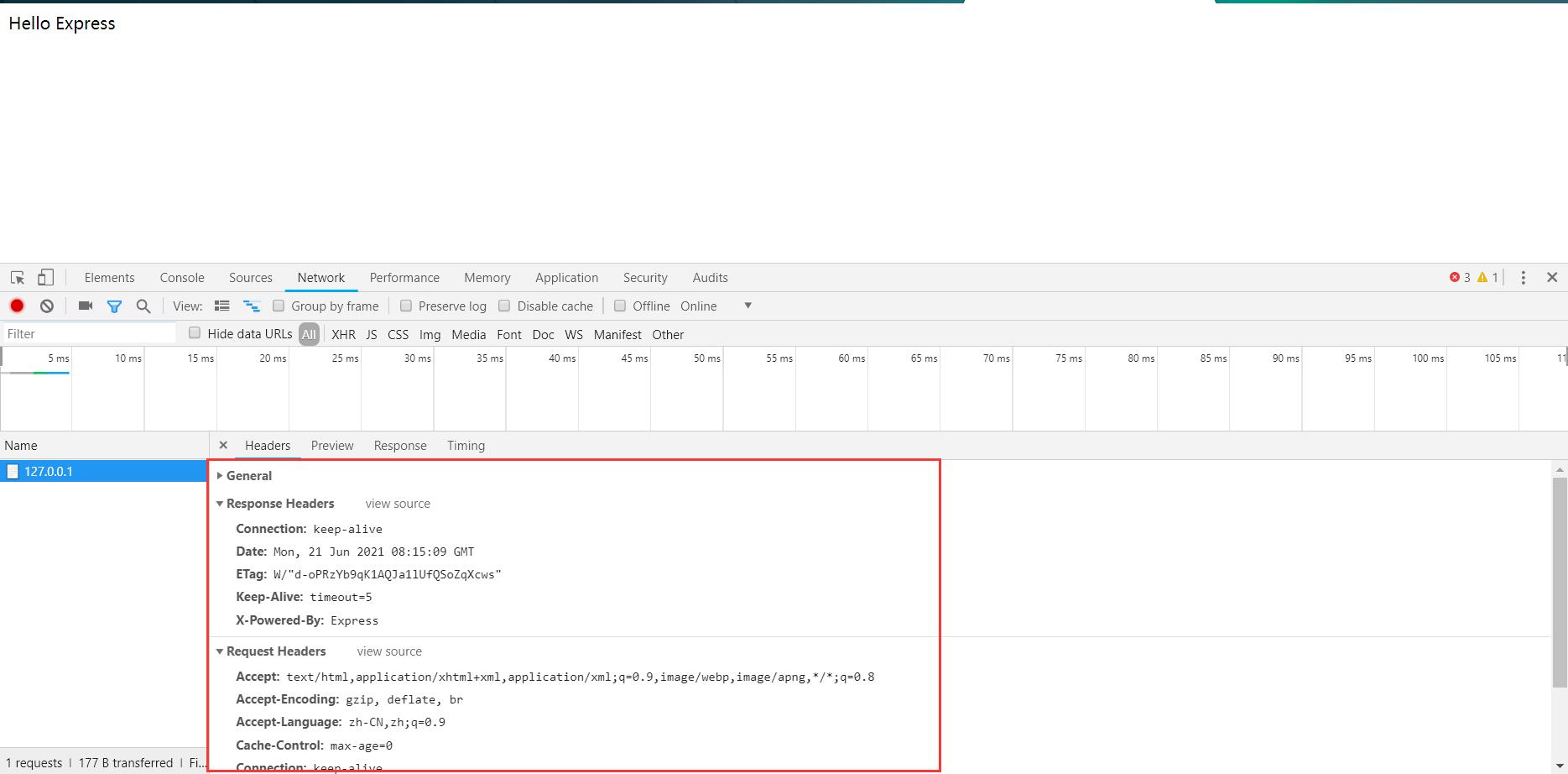Switch to the Application tab
Viewport: 1568px width, 774px height.
(567, 278)
